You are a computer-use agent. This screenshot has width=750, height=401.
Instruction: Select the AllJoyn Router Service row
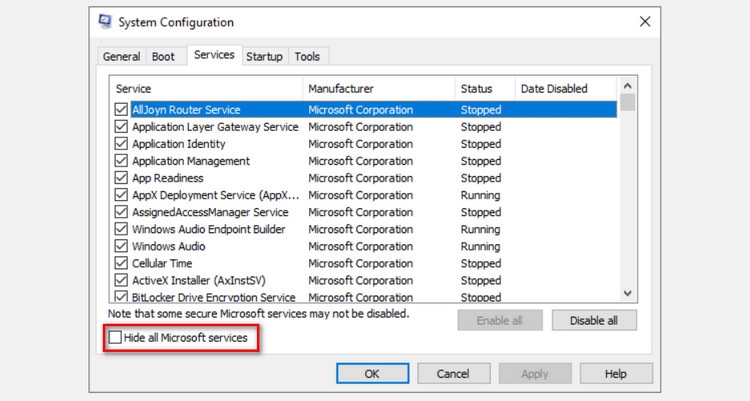pyautogui.click(x=364, y=110)
